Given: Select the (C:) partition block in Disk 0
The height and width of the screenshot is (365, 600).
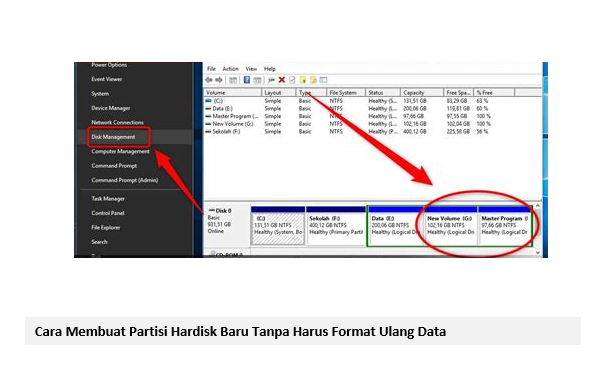Looking at the screenshot, I should click(278, 226).
